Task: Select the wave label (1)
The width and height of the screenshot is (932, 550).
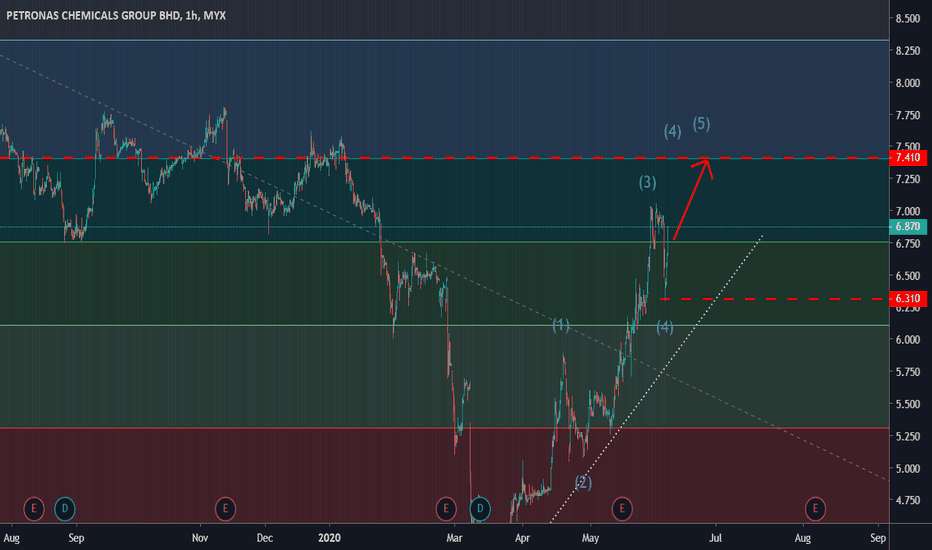Action: (561, 325)
